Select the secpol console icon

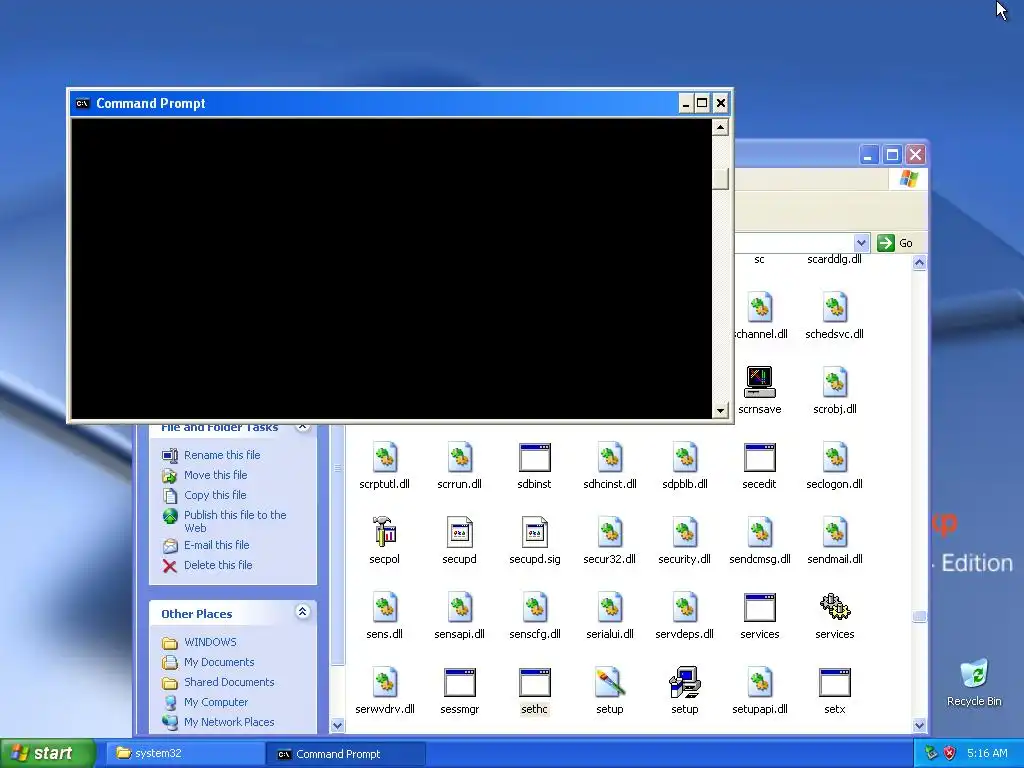point(384,532)
